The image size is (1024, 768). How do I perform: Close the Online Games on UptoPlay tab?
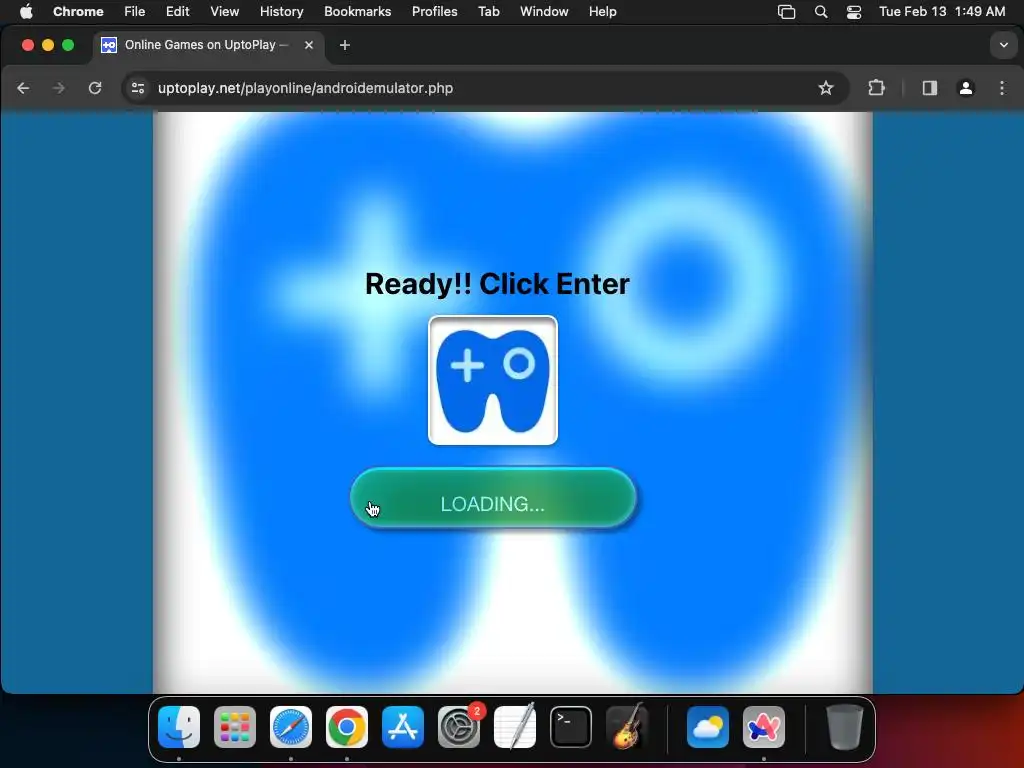309,45
